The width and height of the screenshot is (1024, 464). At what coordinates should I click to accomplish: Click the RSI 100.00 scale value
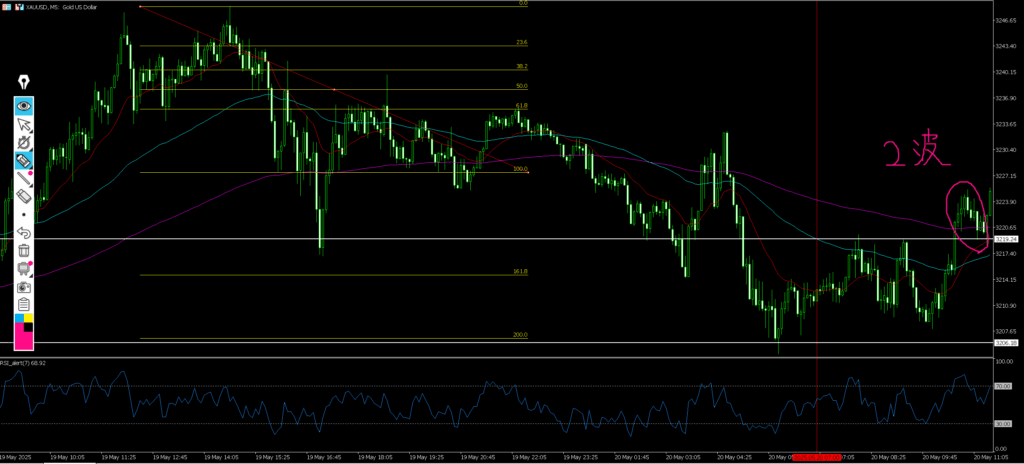(1004, 361)
